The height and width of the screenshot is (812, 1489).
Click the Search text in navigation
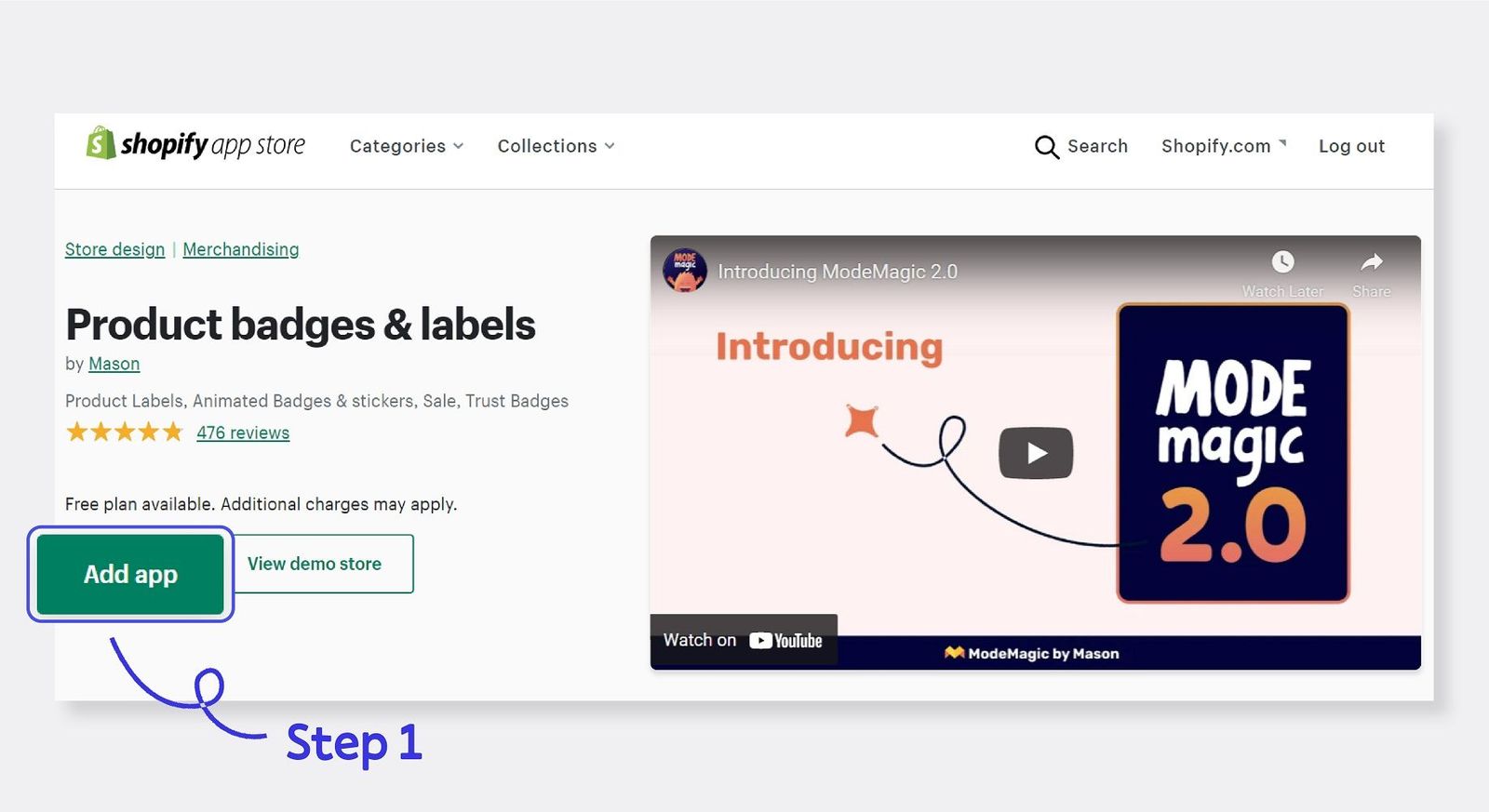1097,146
